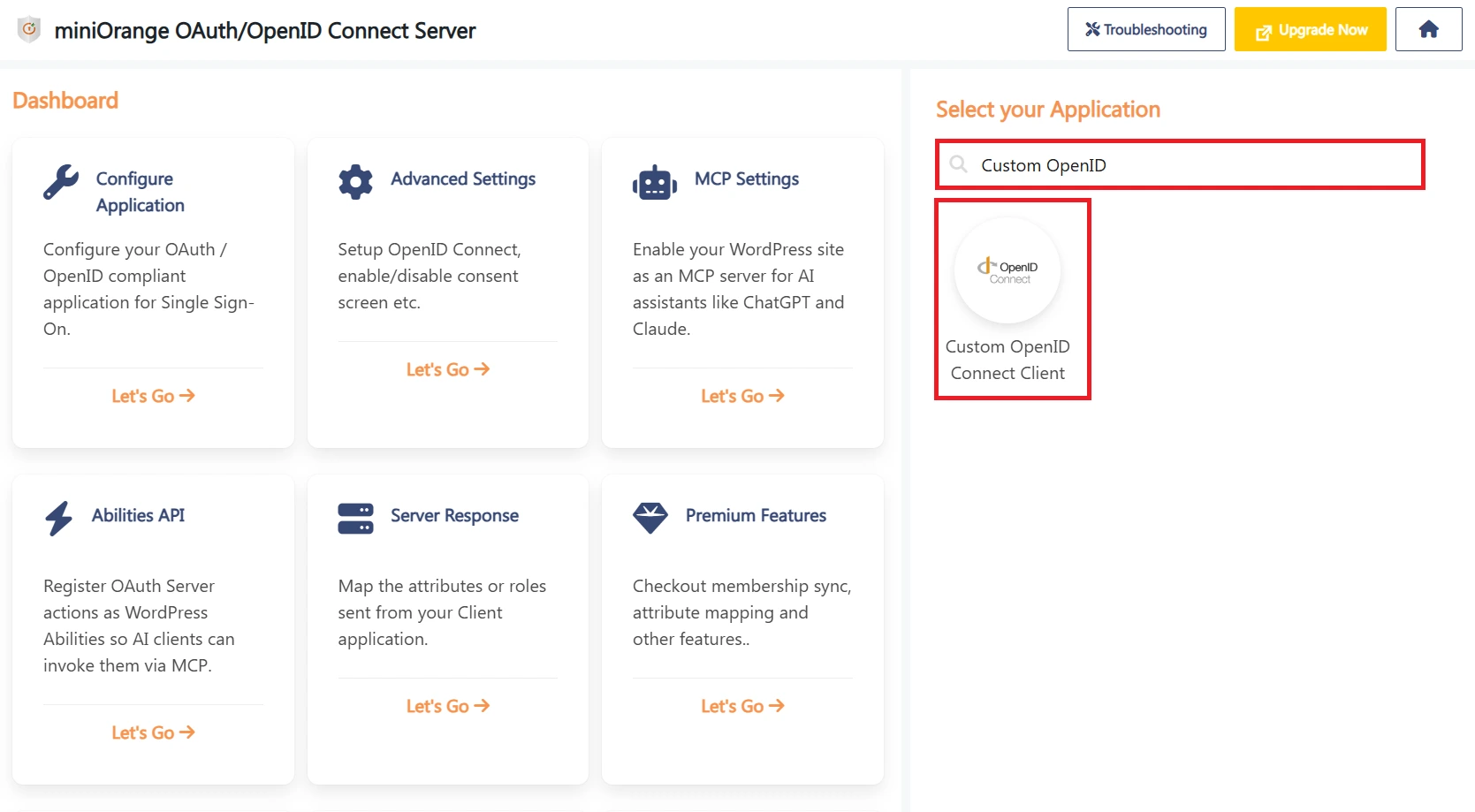Click Let's Go under Server Response
The width and height of the screenshot is (1475, 812).
click(x=447, y=706)
